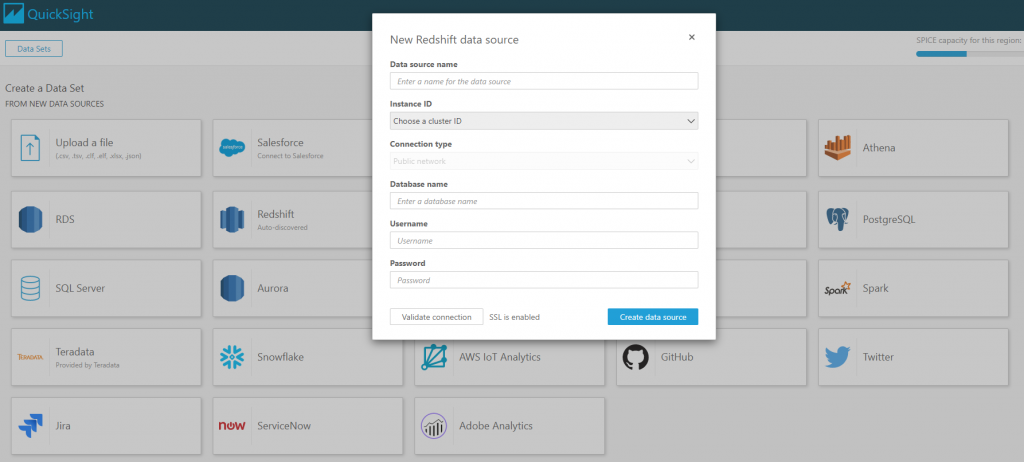Select the Snowflake icon
This screenshot has width=1024, height=462.
pos(232,357)
